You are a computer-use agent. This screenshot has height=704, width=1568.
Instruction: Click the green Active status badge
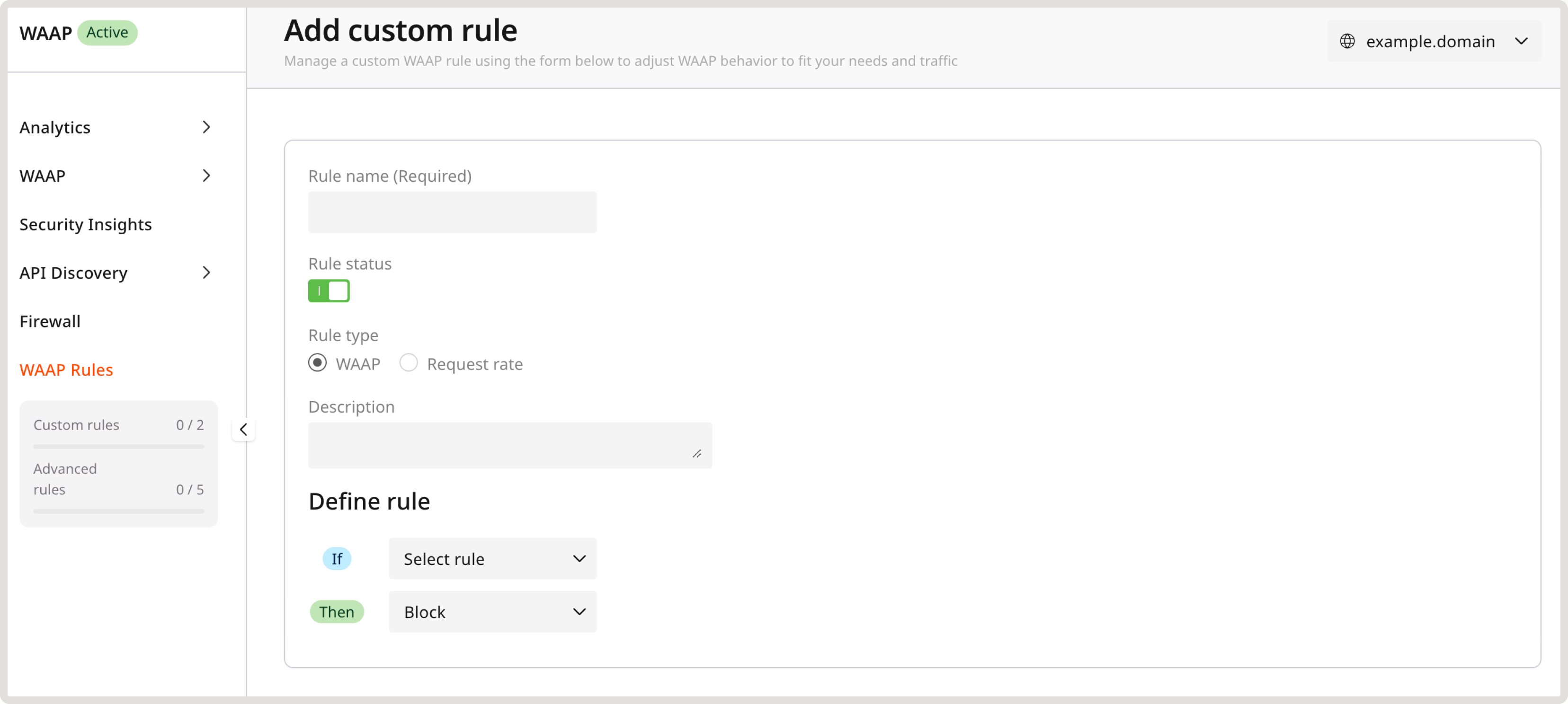click(x=107, y=32)
